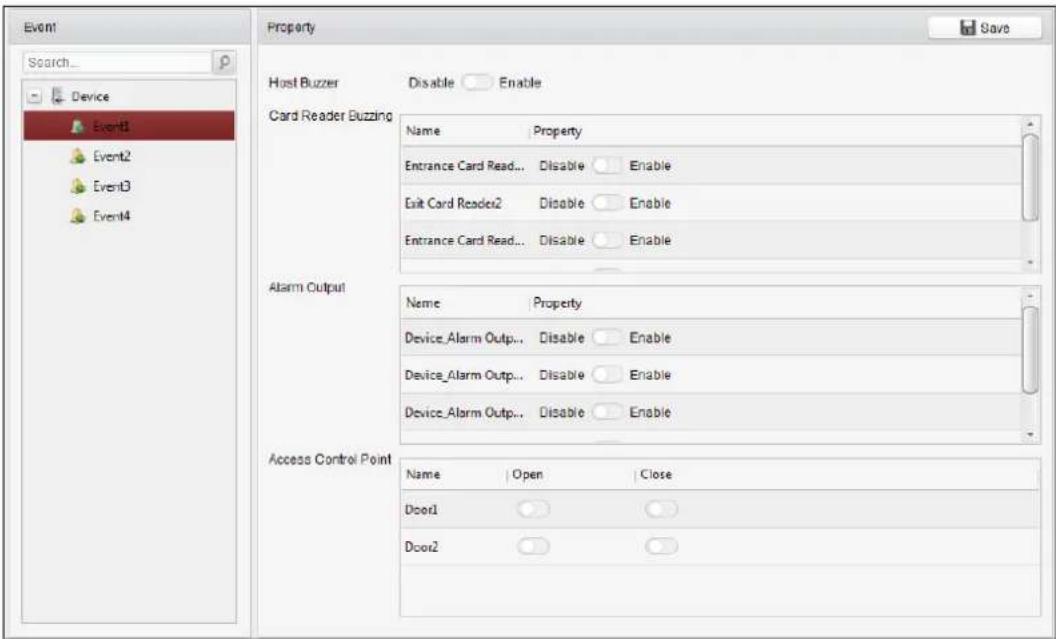1056x639 pixels.
Task: Toggle Door1 Close switch
Action: [661, 510]
